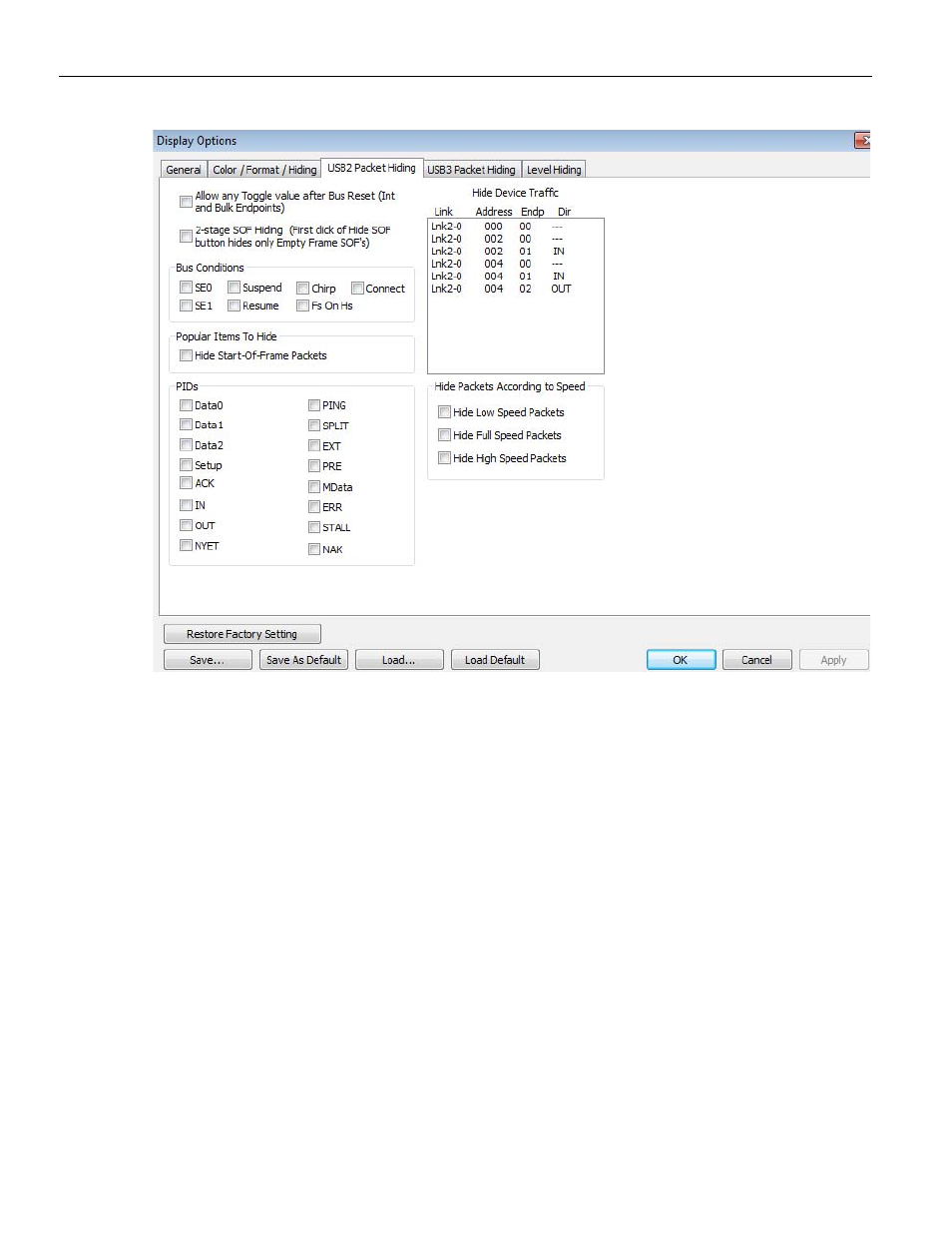Tick the ACK PID checkbox
The image size is (952, 1233).
pyautogui.click(x=186, y=483)
